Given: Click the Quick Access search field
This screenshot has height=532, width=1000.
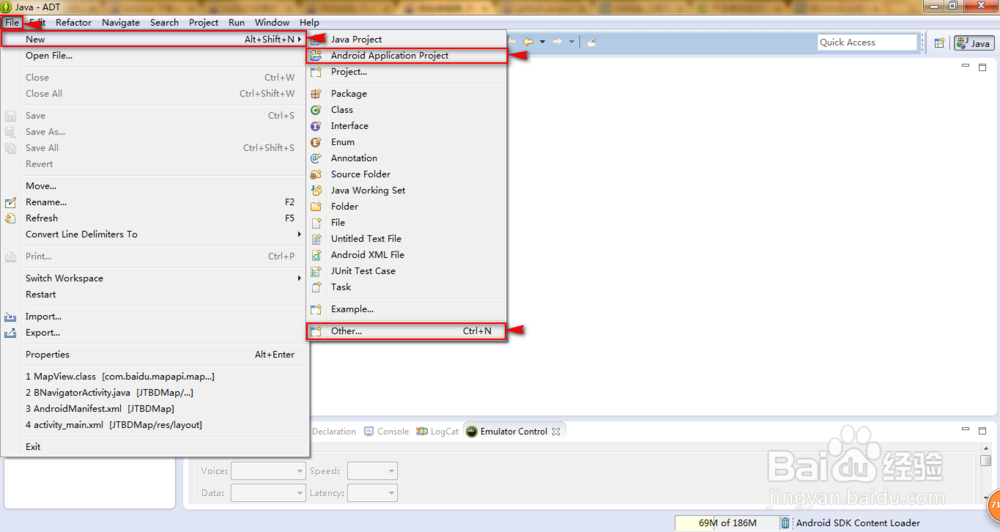Looking at the screenshot, I should coord(867,42).
